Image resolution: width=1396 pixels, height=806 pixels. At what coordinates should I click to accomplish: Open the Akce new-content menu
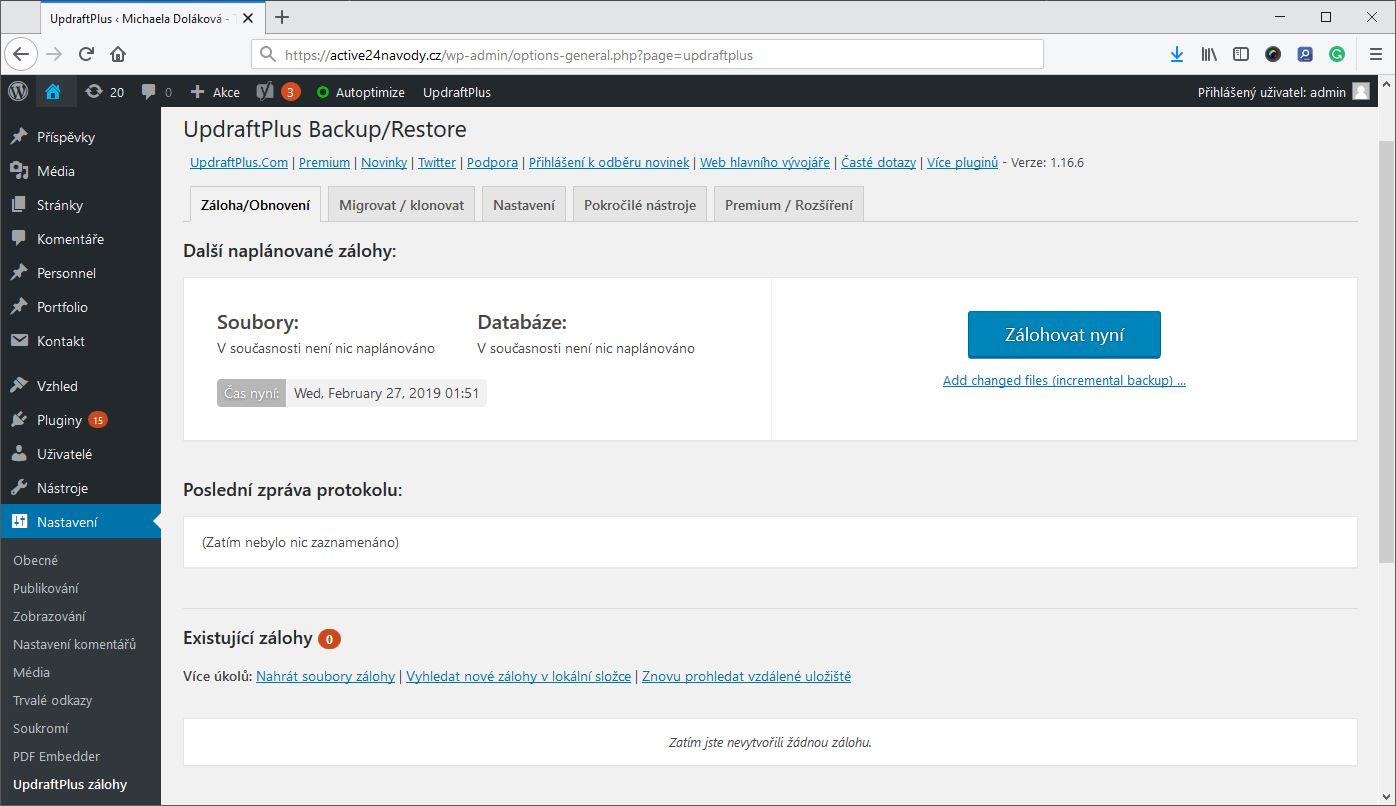(215, 92)
